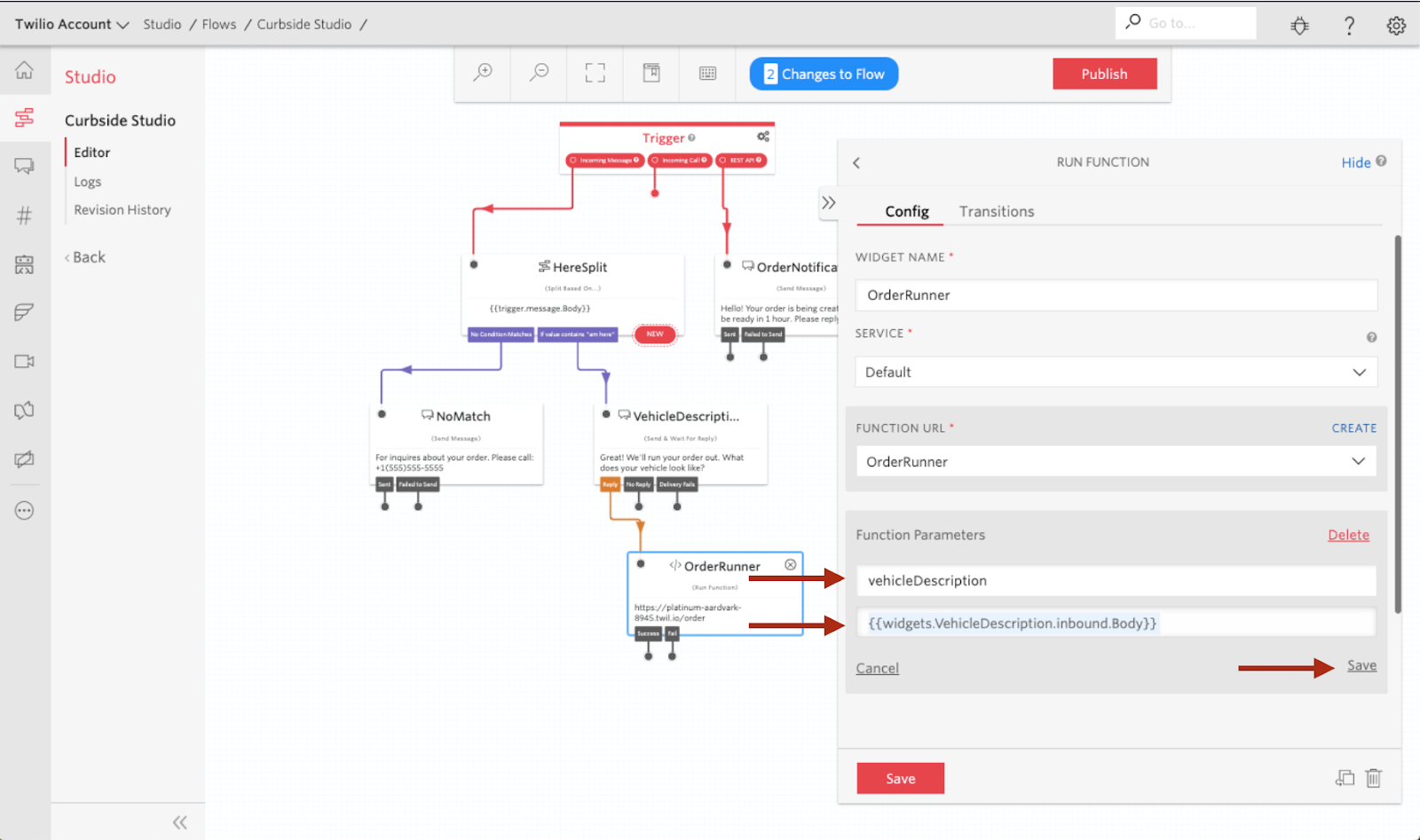
Task: Click the Reply transition on VehicleDescription
Action: [x=610, y=484]
